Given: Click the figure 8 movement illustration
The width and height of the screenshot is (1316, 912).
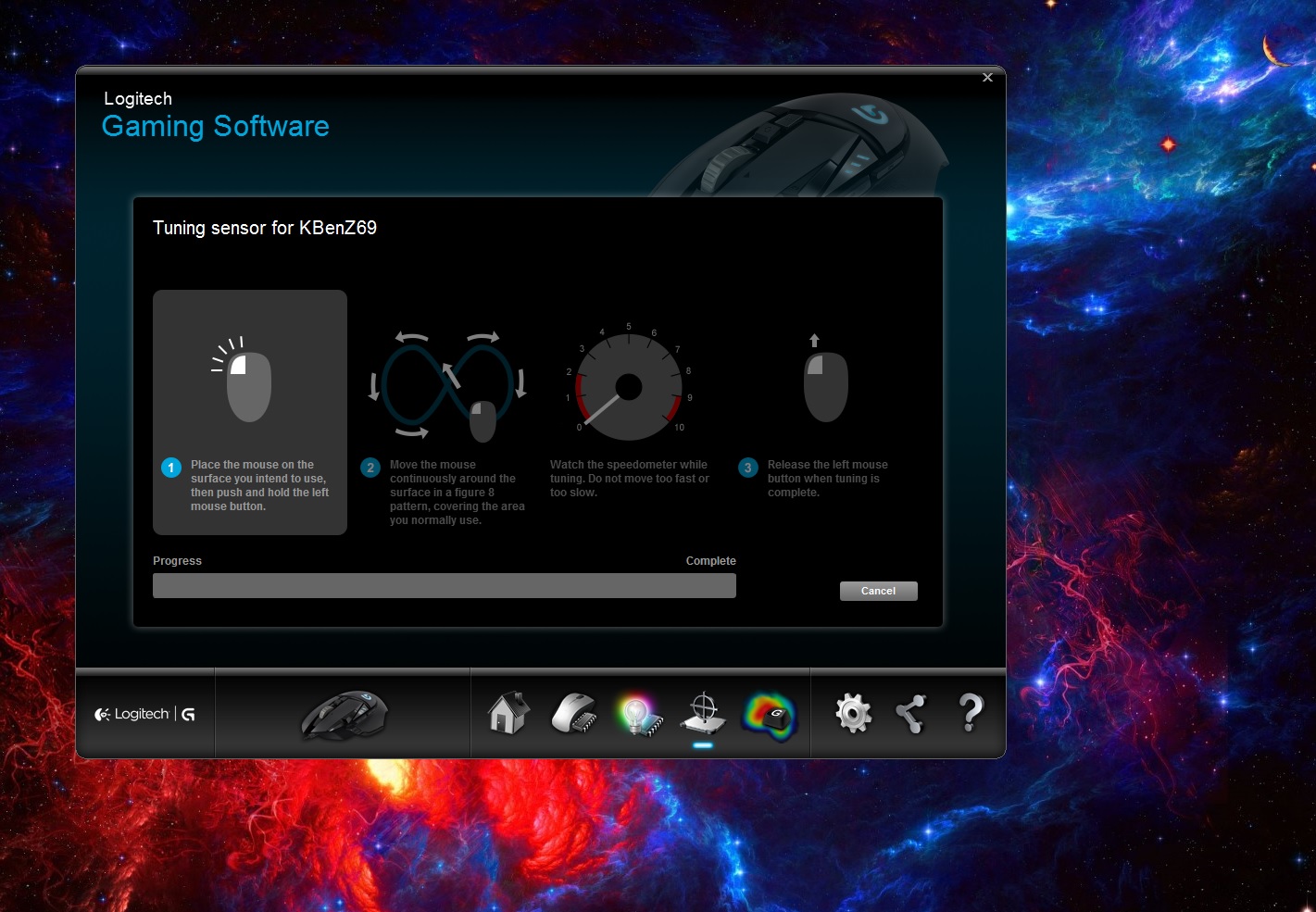Looking at the screenshot, I should 447,386.
